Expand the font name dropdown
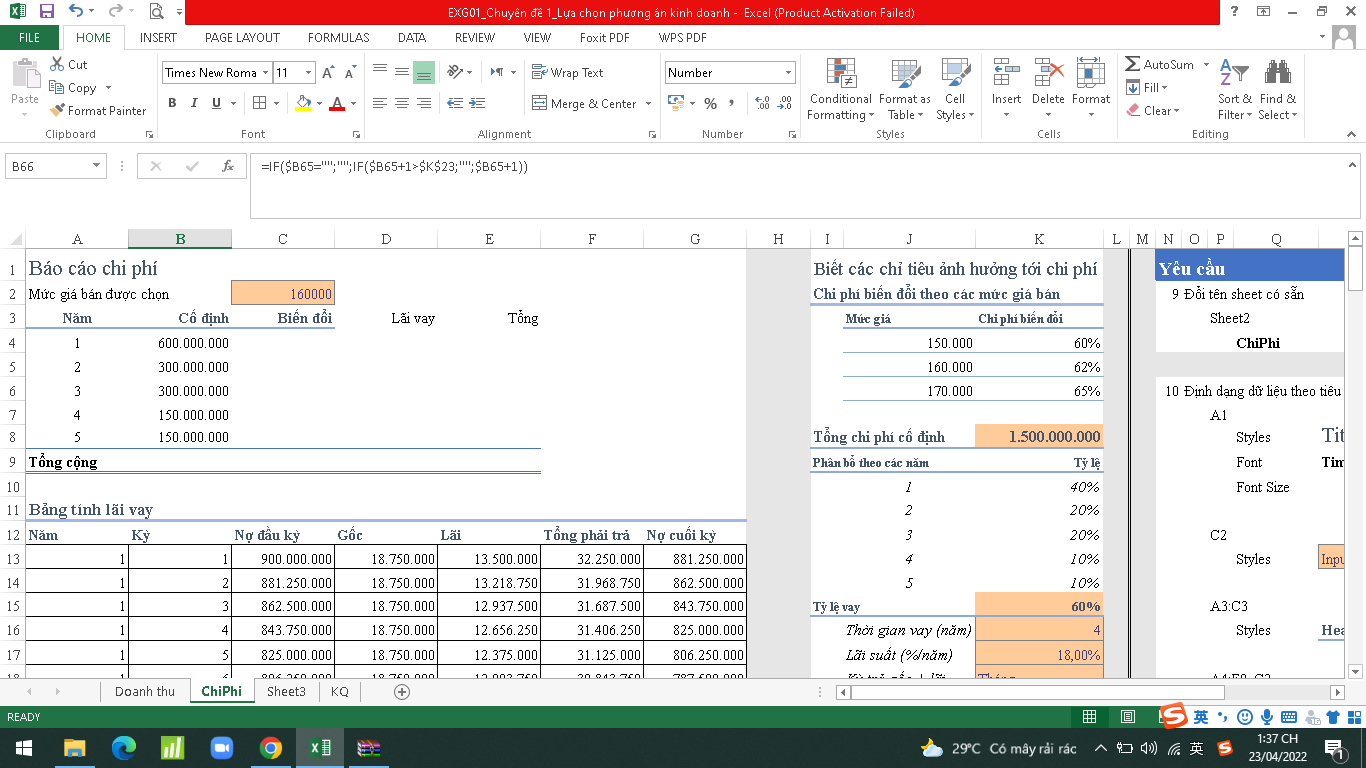Viewport: 1366px width, 768px height. (266, 73)
